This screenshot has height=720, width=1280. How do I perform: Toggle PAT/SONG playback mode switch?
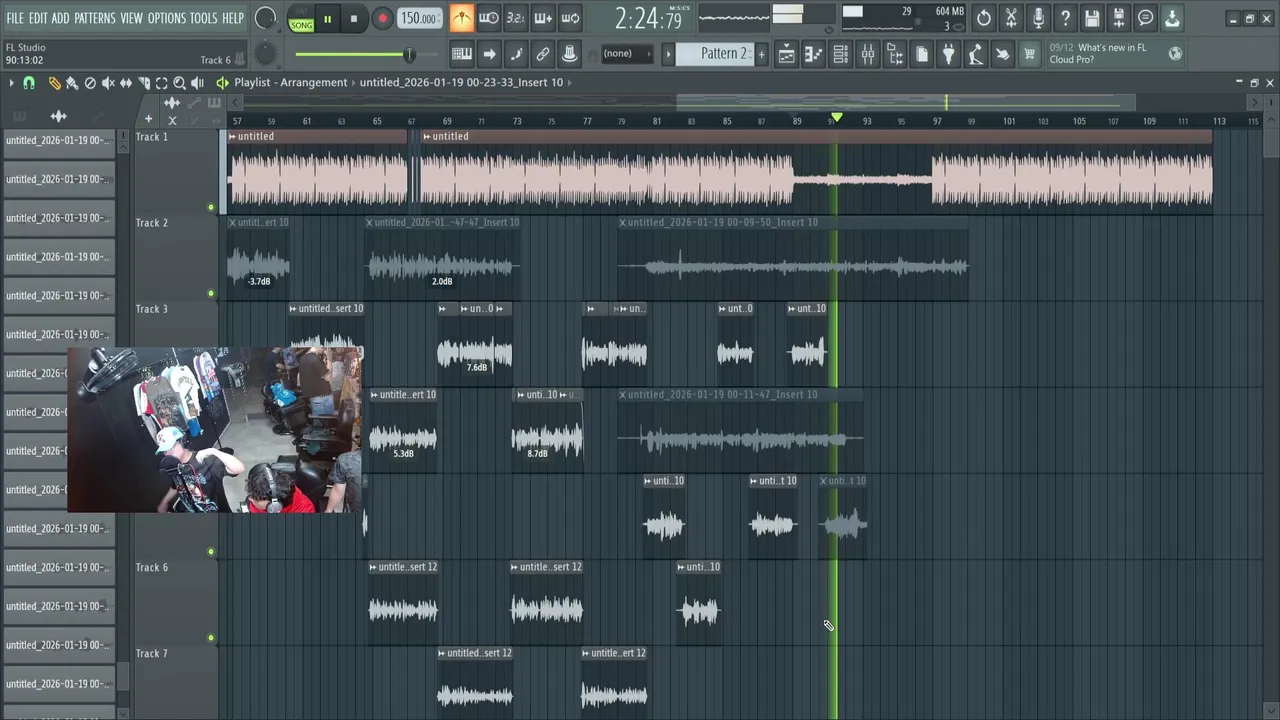[301, 19]
